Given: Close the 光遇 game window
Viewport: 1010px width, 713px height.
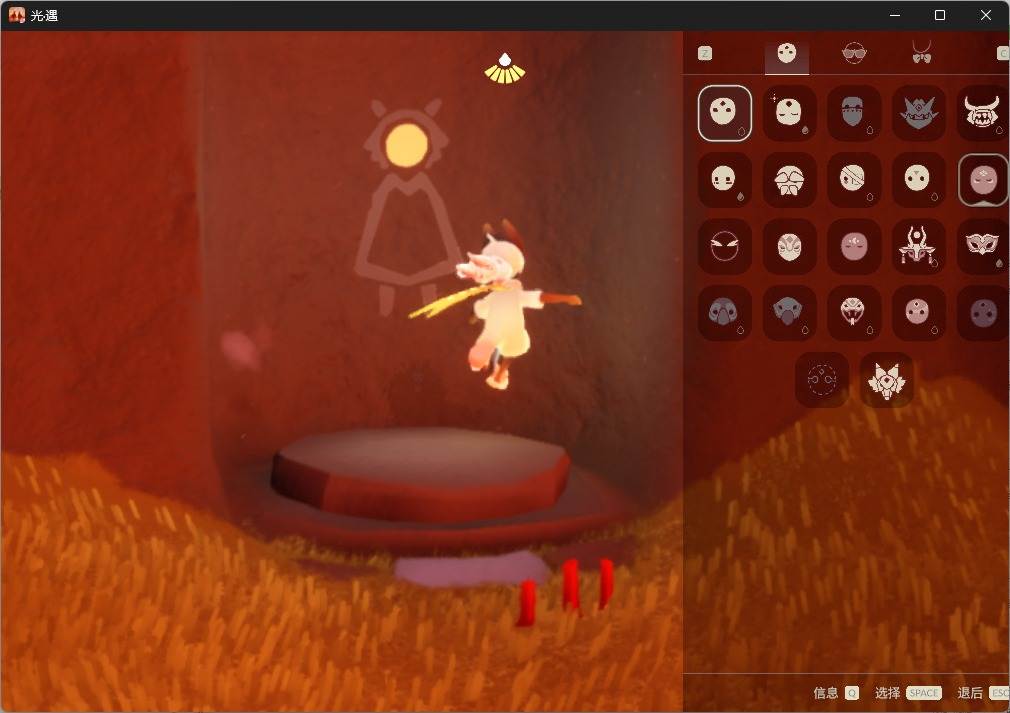Looking at the screenshot, I should 986,15.
